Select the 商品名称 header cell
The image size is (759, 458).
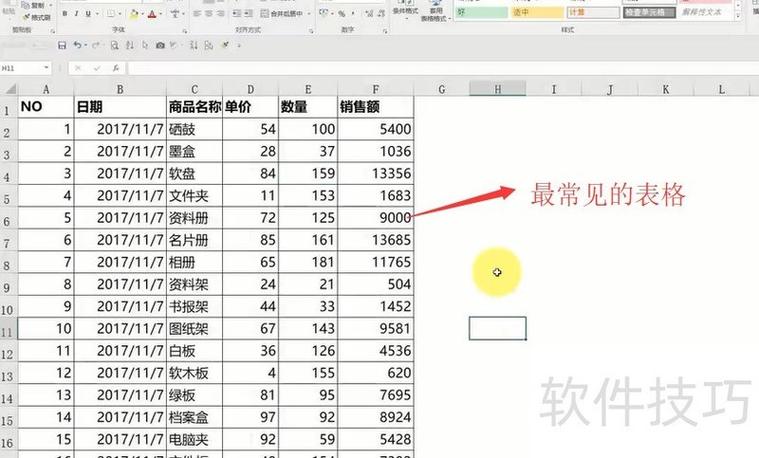click(x=194, y=107)
